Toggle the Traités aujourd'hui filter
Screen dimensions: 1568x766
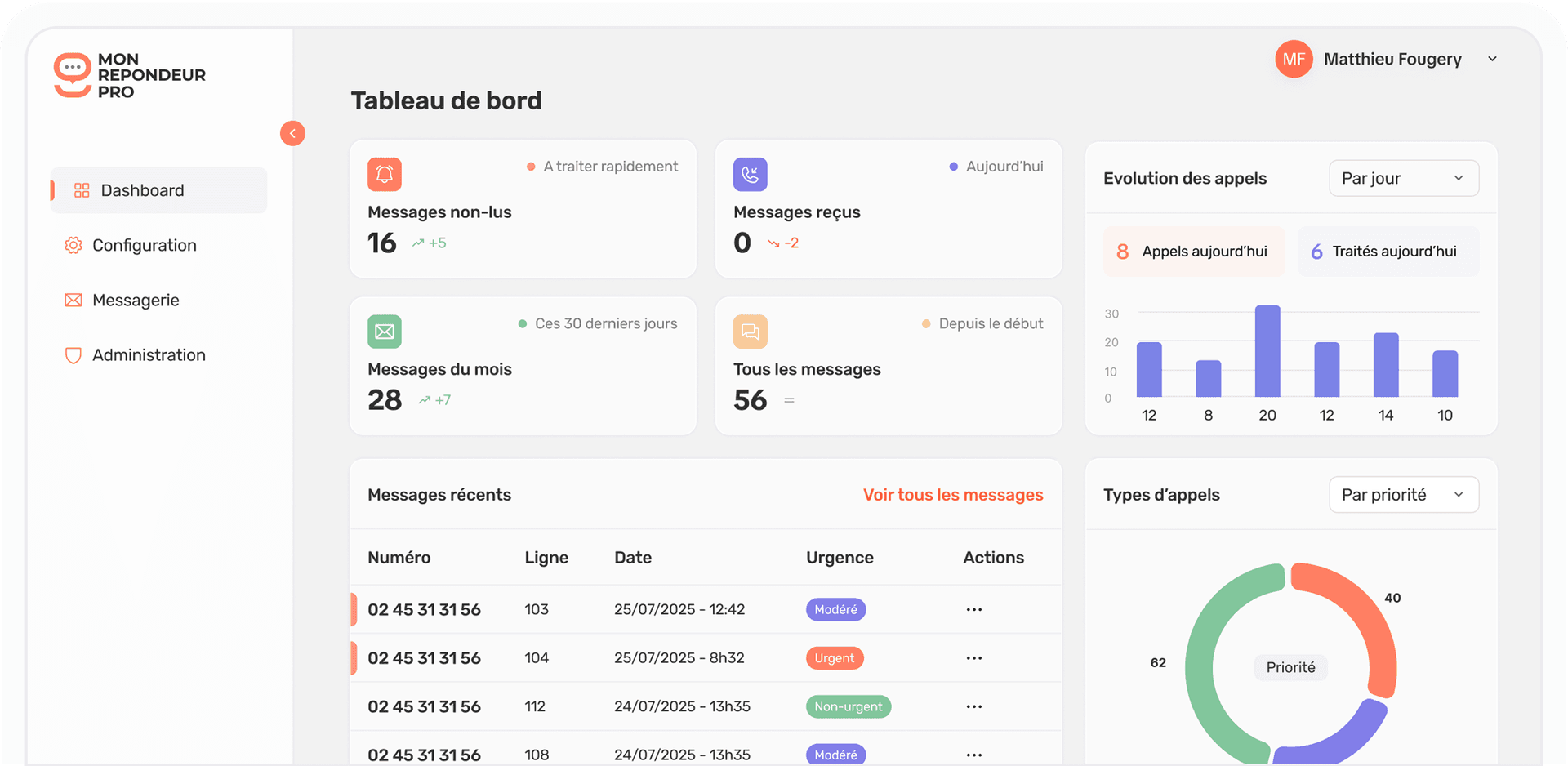(1388, 251)
